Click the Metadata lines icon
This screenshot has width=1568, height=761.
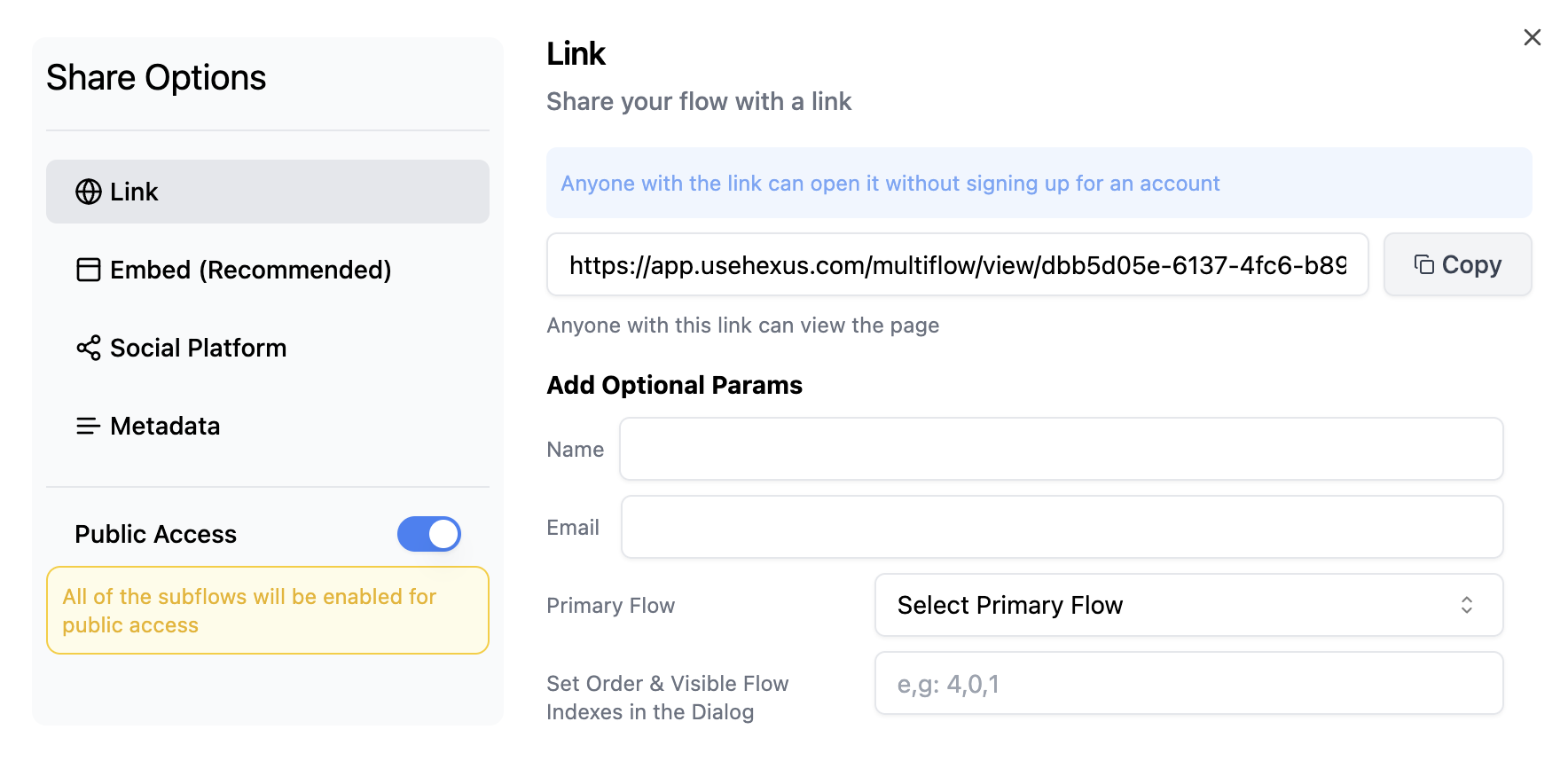click(89, 426)
